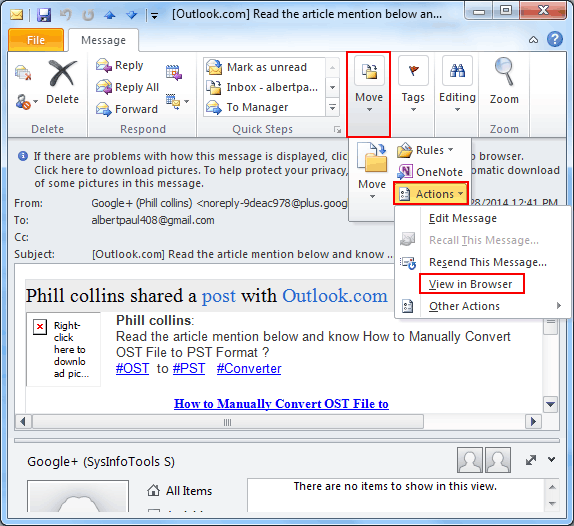The height and width of the screenshot is (526, 574).
Task: Click the #Converter hashtag link
Action: pos(249,368)
